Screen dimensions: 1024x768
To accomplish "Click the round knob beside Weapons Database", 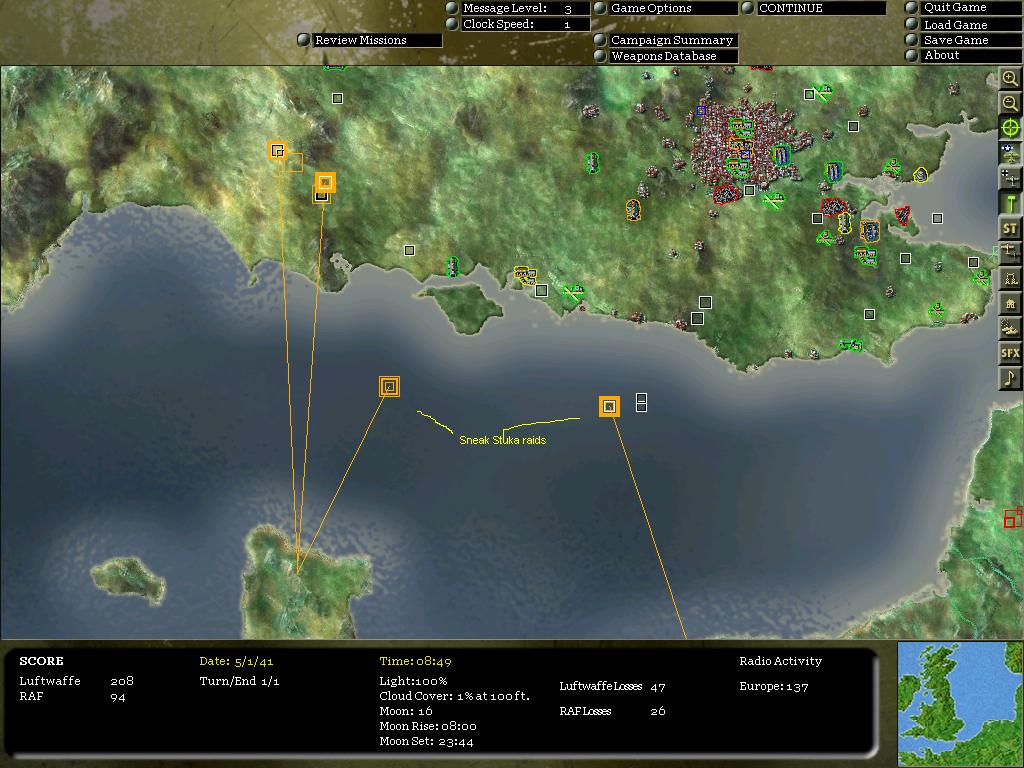I will point(600,56).
